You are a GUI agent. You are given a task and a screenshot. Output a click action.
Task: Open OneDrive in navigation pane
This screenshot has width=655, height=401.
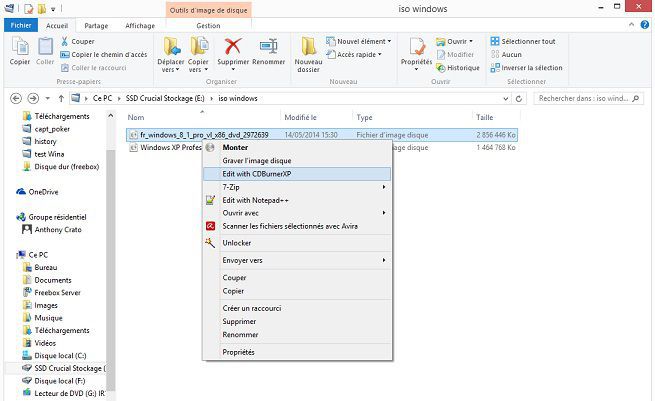click(x=38, y=192)
